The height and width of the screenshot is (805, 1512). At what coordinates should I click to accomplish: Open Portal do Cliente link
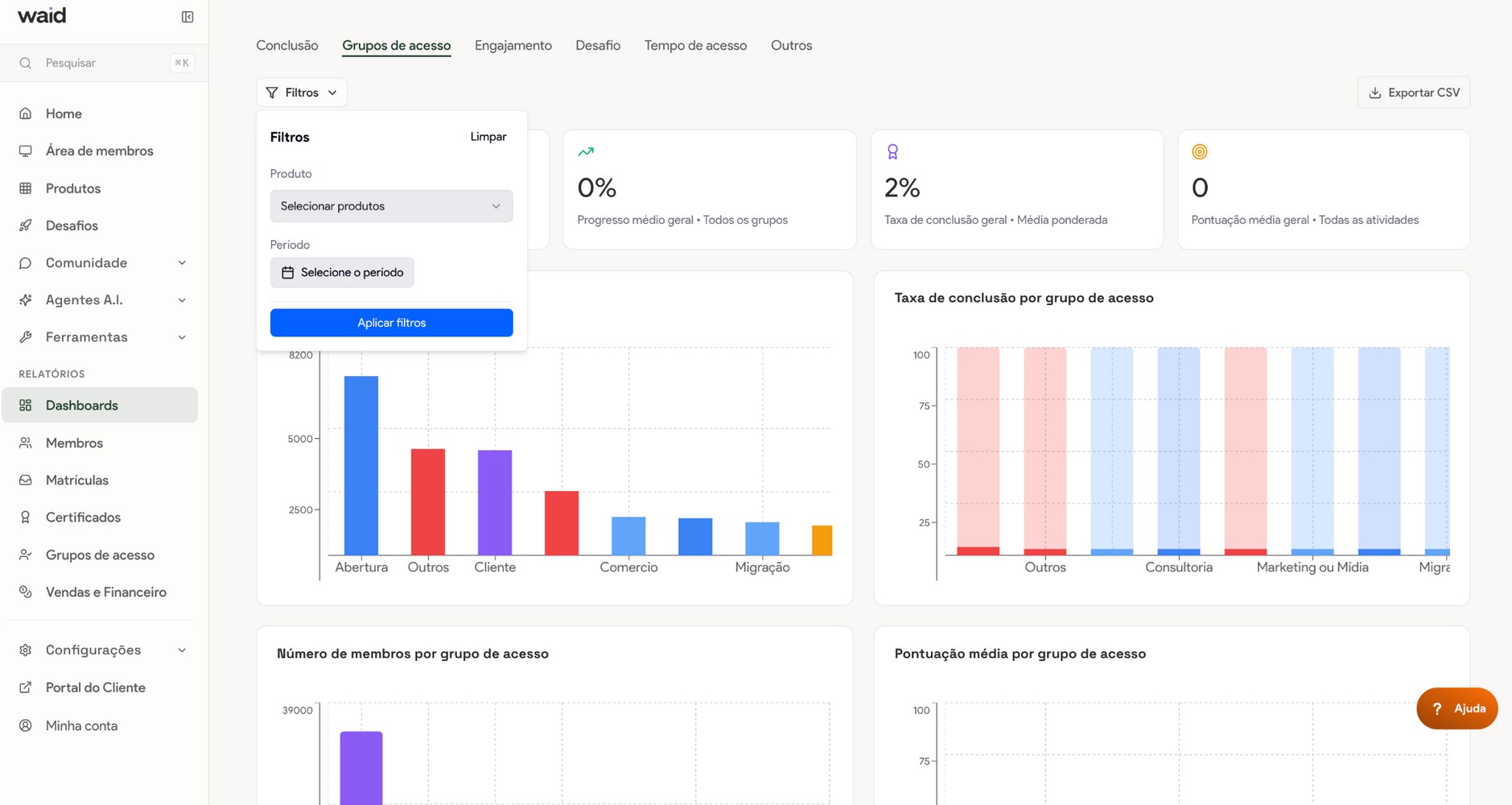[100, 687]
